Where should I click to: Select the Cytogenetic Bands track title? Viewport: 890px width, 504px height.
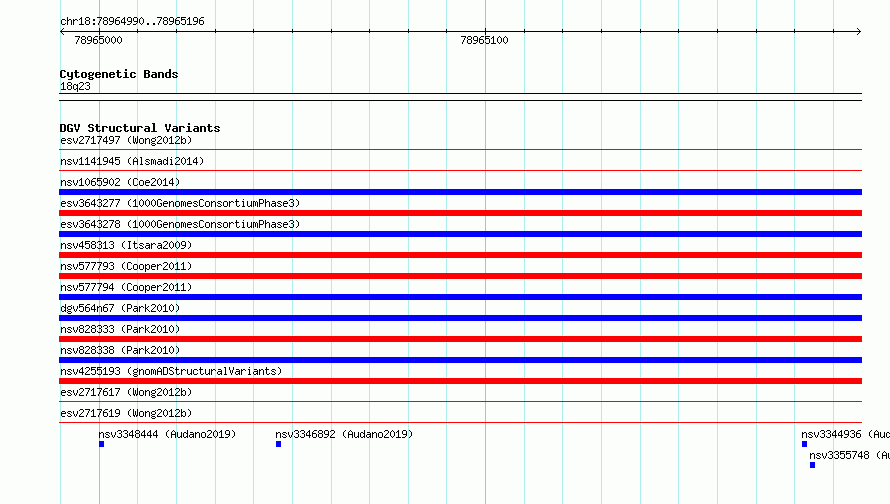point(119,74)
